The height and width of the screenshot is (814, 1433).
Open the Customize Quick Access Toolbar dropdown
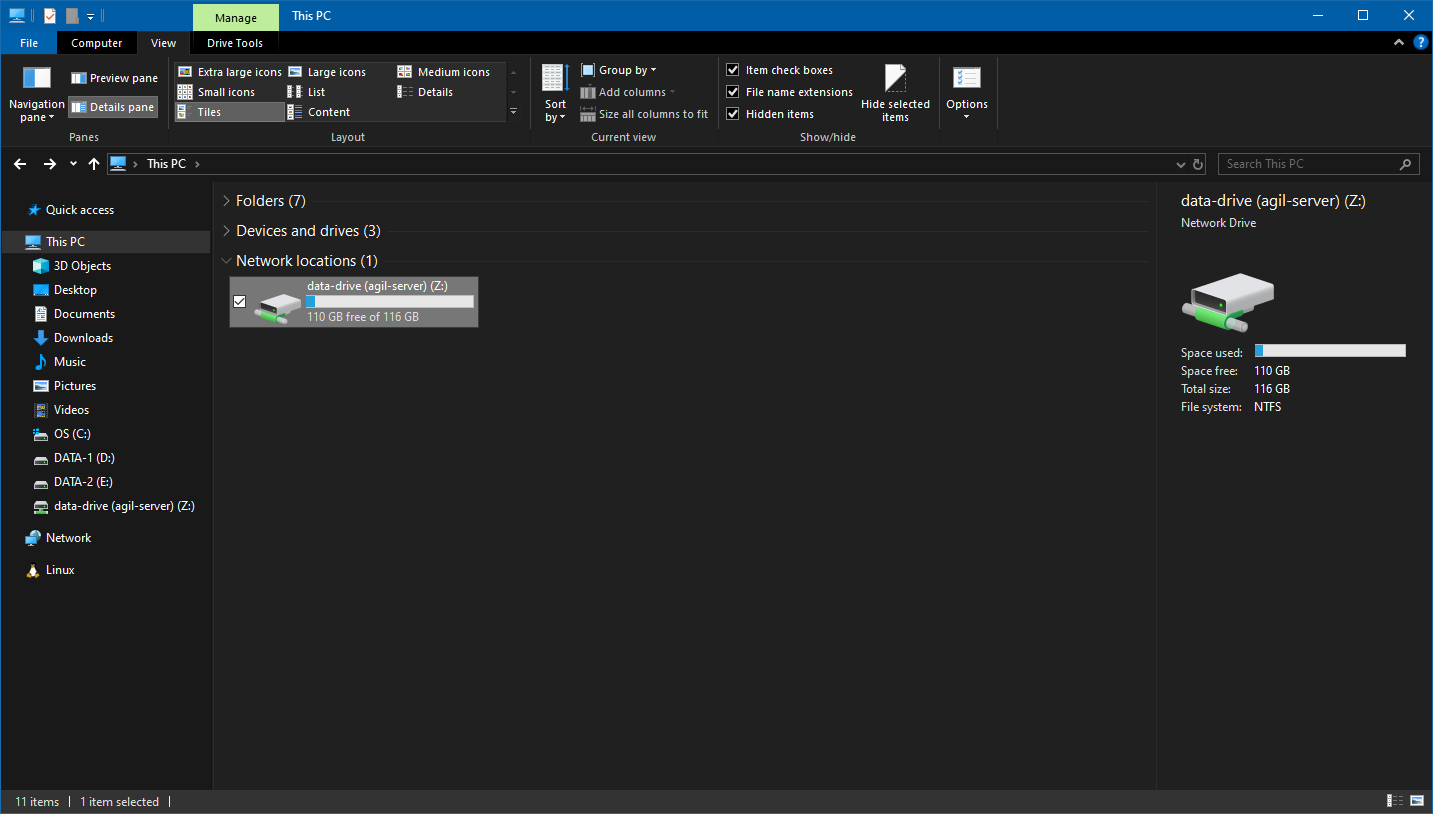(x=90, y=16)
